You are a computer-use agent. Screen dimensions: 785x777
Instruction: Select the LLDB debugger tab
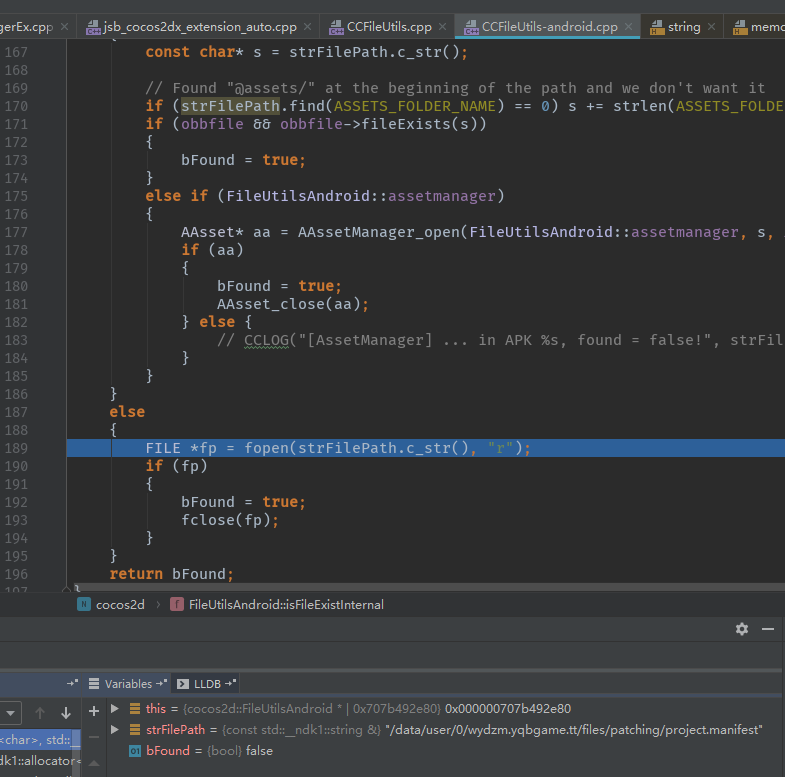(x=206, y=684)
